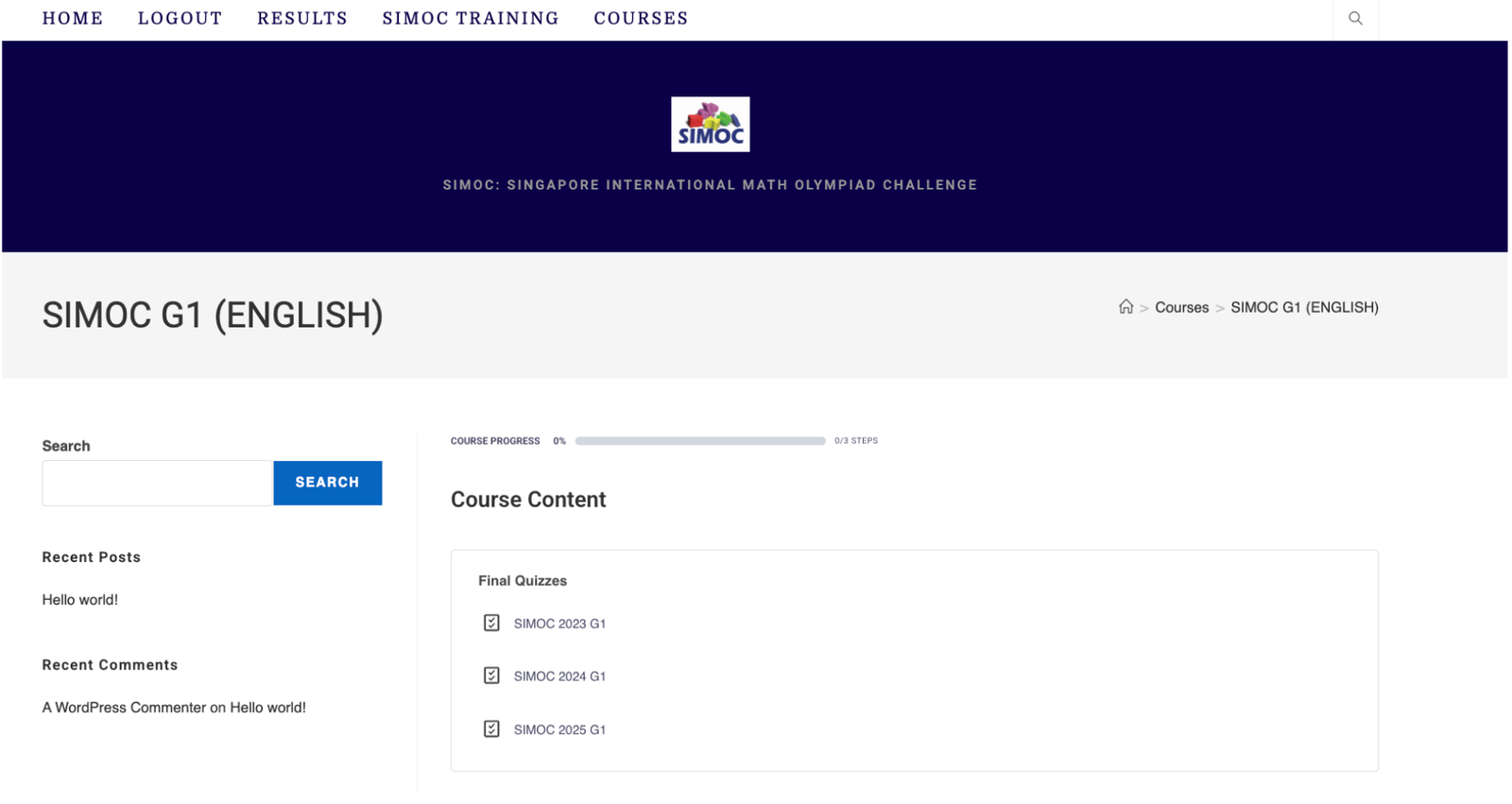Click the Recent Posts heading
Screen dimensions: 1512x804
pos(91,557)
